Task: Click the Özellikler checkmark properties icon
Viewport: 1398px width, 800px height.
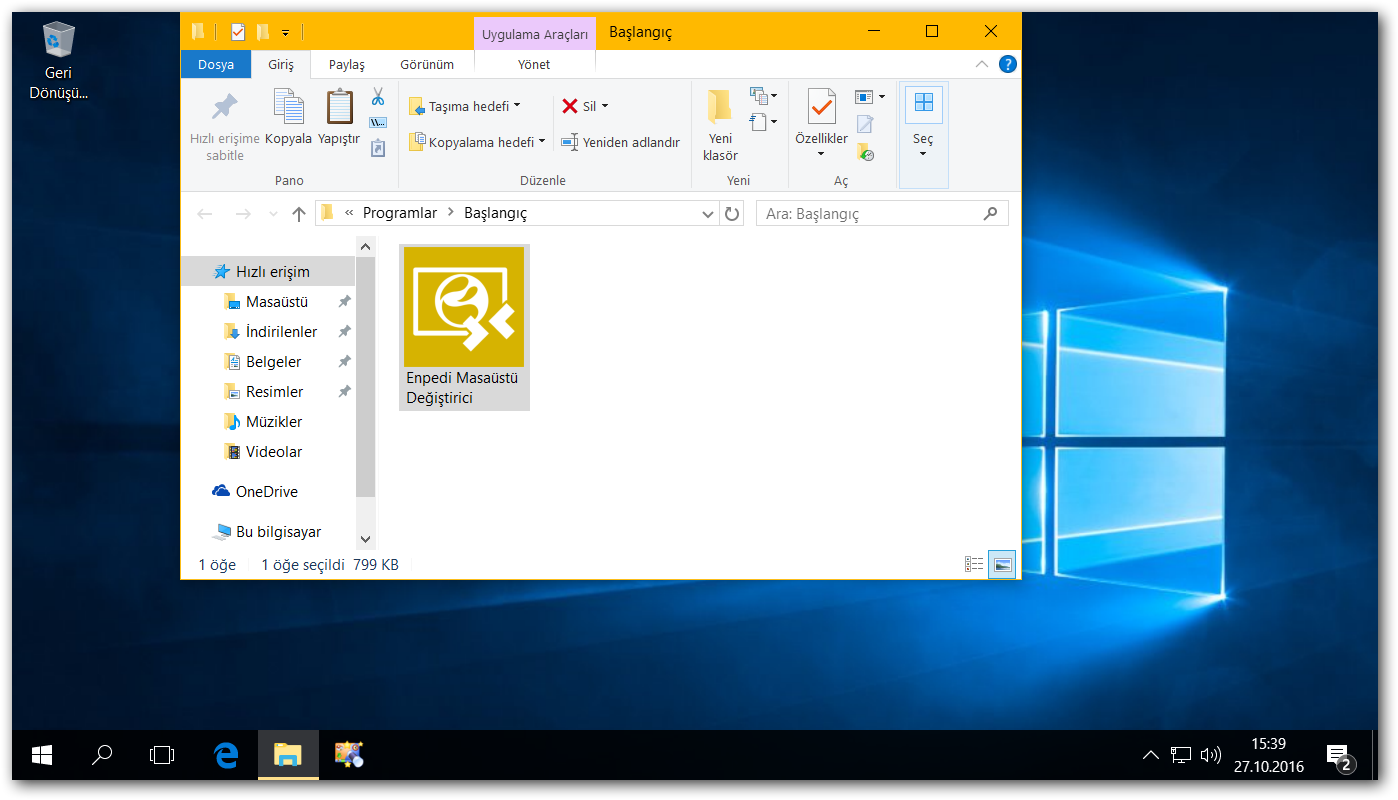Action: (x=821, y=107)
